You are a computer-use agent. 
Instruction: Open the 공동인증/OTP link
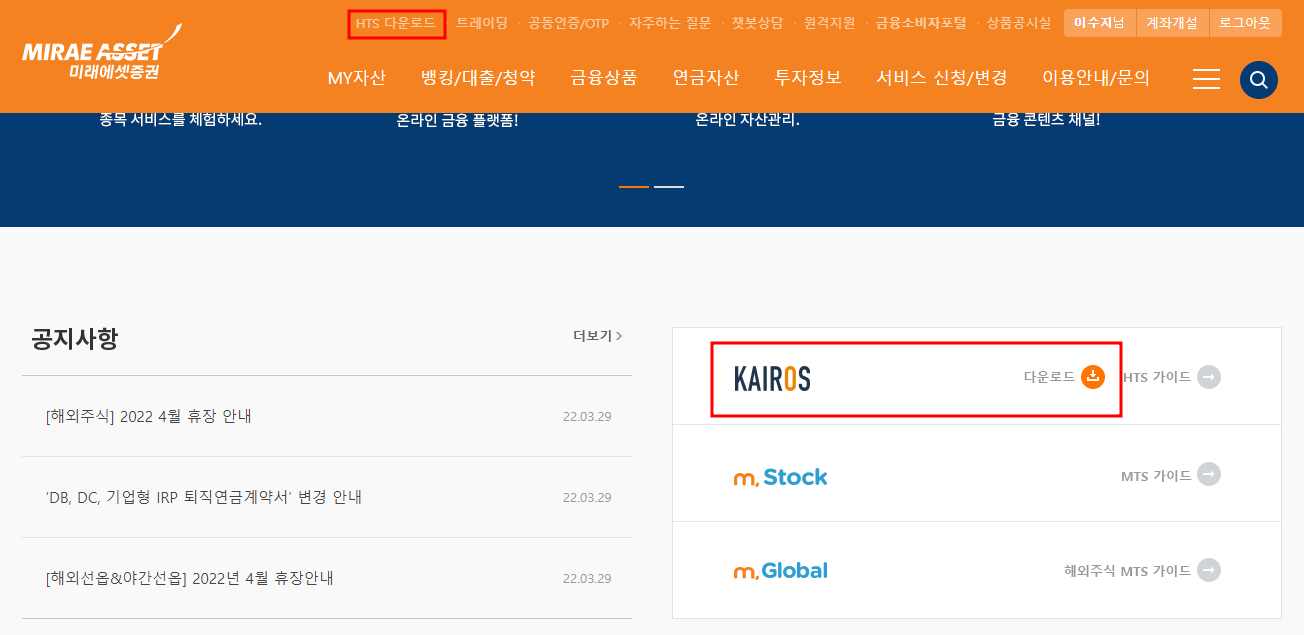(x=568, y=23)
